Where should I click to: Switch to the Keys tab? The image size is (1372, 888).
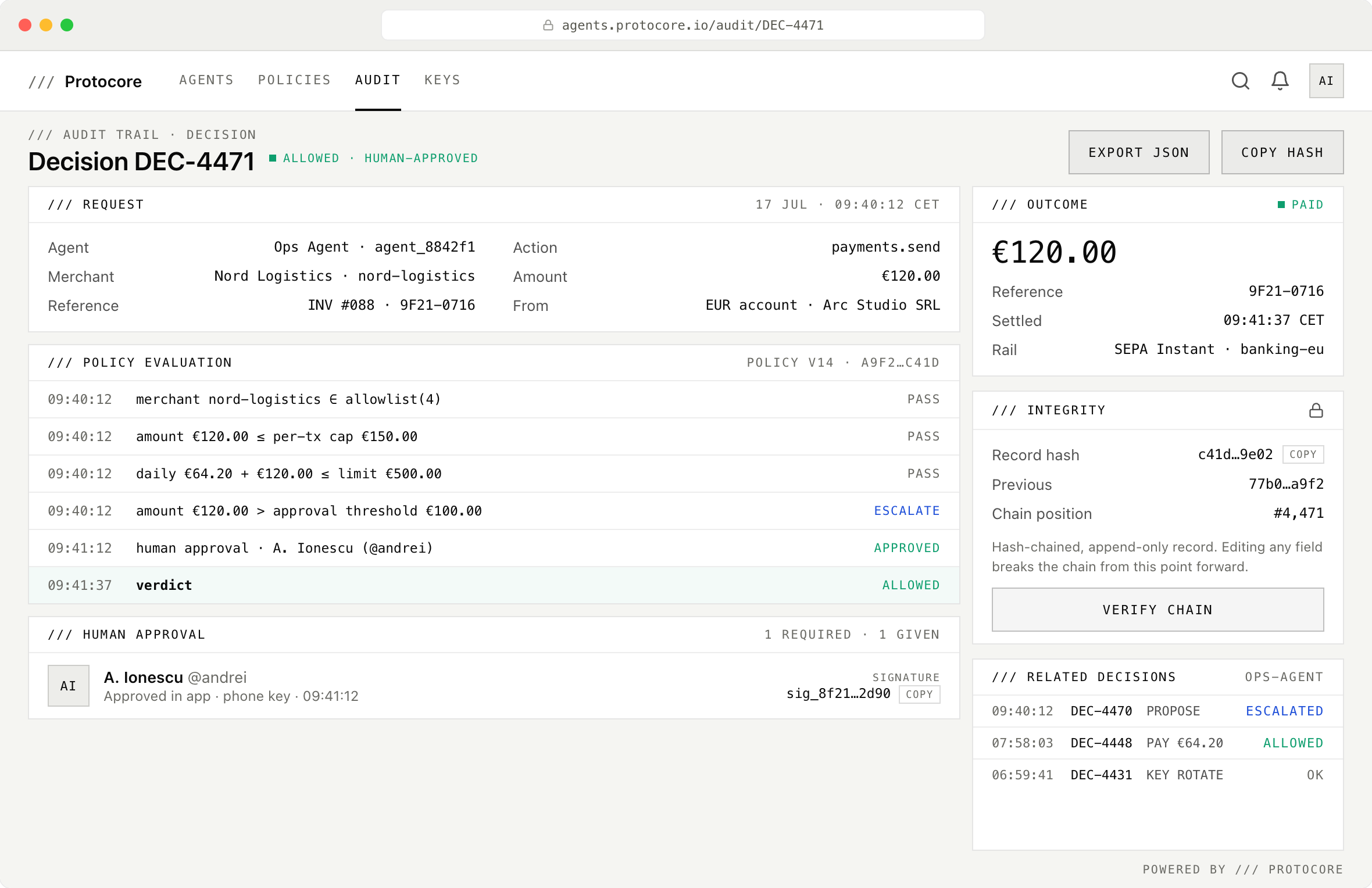pos(442,80)
